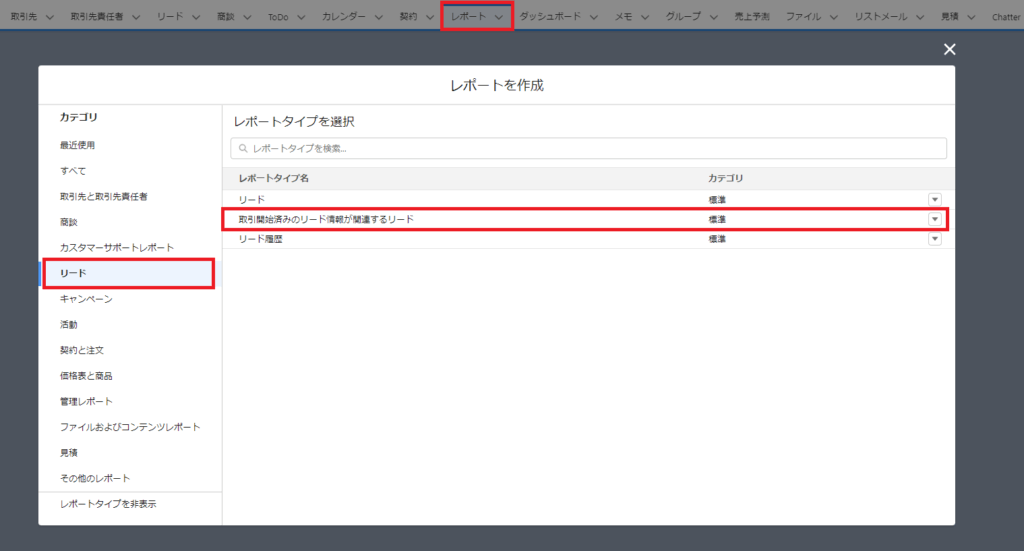
Task: Expand the 商談 nav tab chevron
Action: click(247, 17)
